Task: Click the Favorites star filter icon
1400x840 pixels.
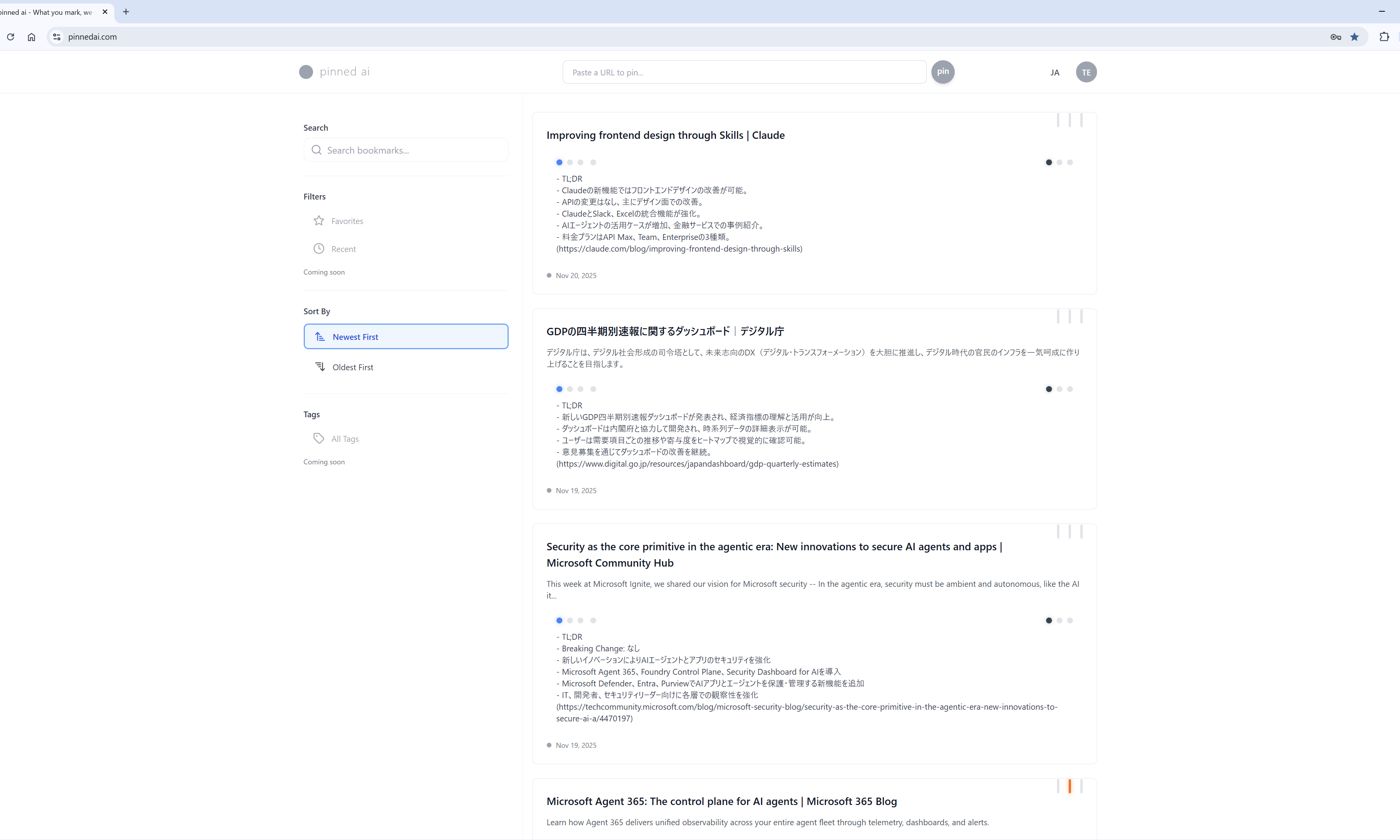Action: click(x=318, y=221)
